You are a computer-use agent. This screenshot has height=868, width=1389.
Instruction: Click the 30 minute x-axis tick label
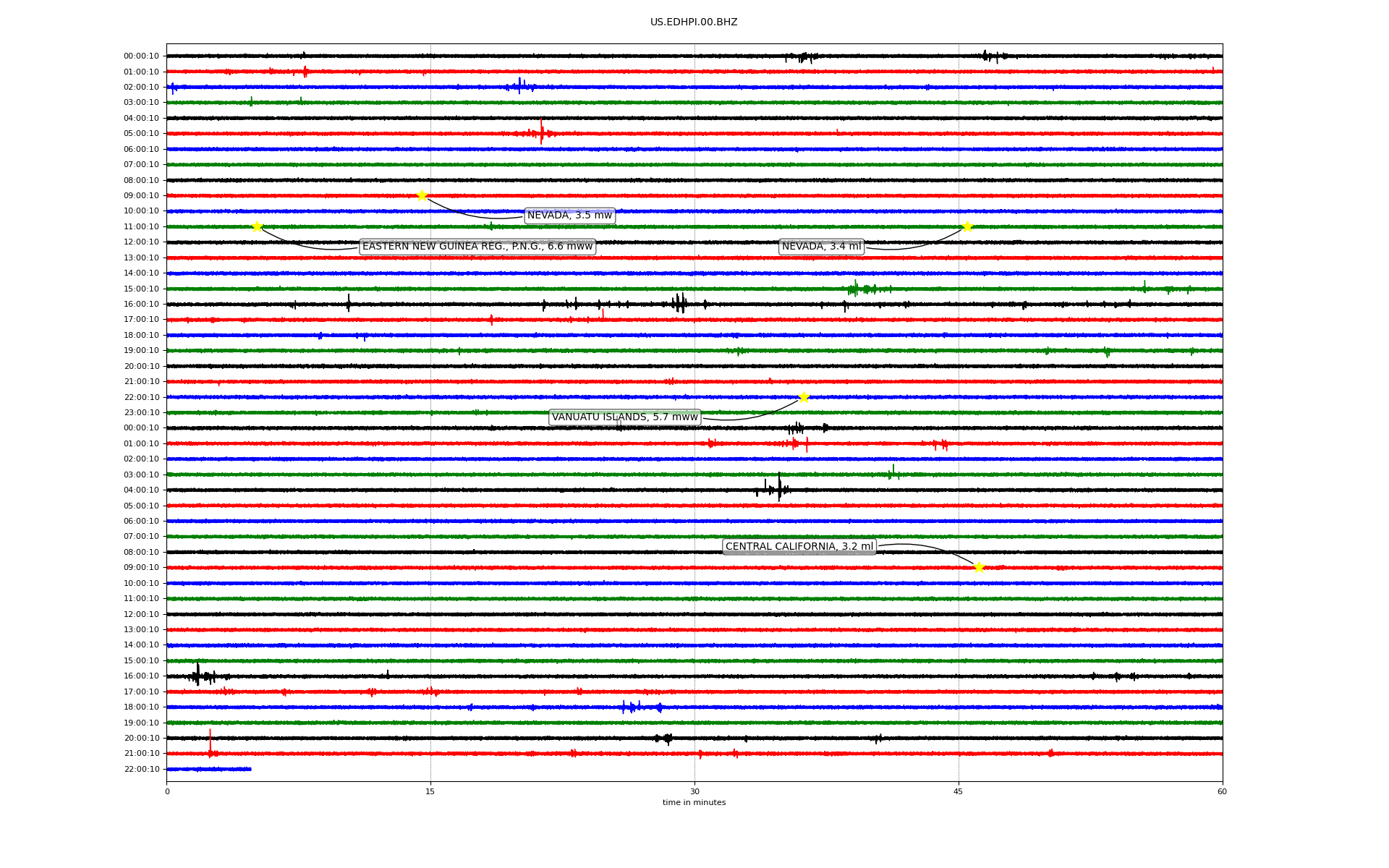tap(694, 791)
